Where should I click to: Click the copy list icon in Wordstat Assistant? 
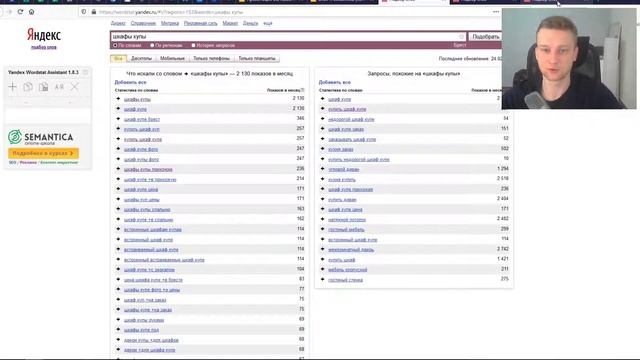tap(28, 87)
